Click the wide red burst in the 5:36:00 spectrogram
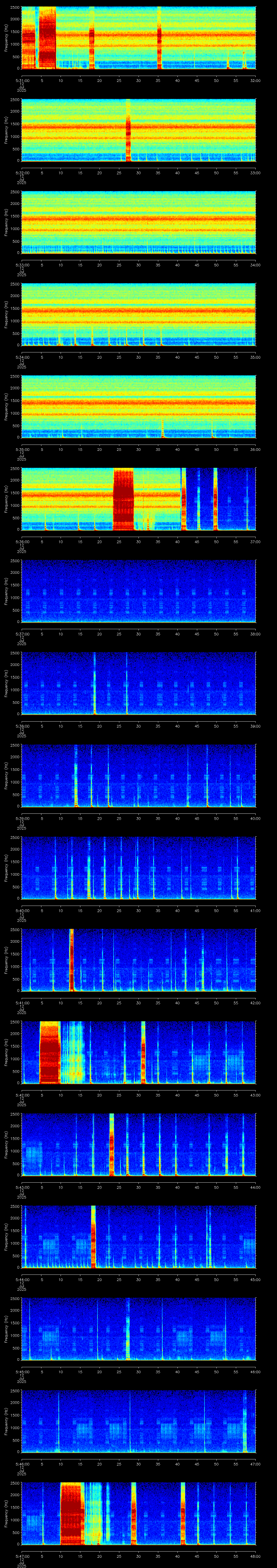This screenshot has height=1568, width=277. (124, 499)
